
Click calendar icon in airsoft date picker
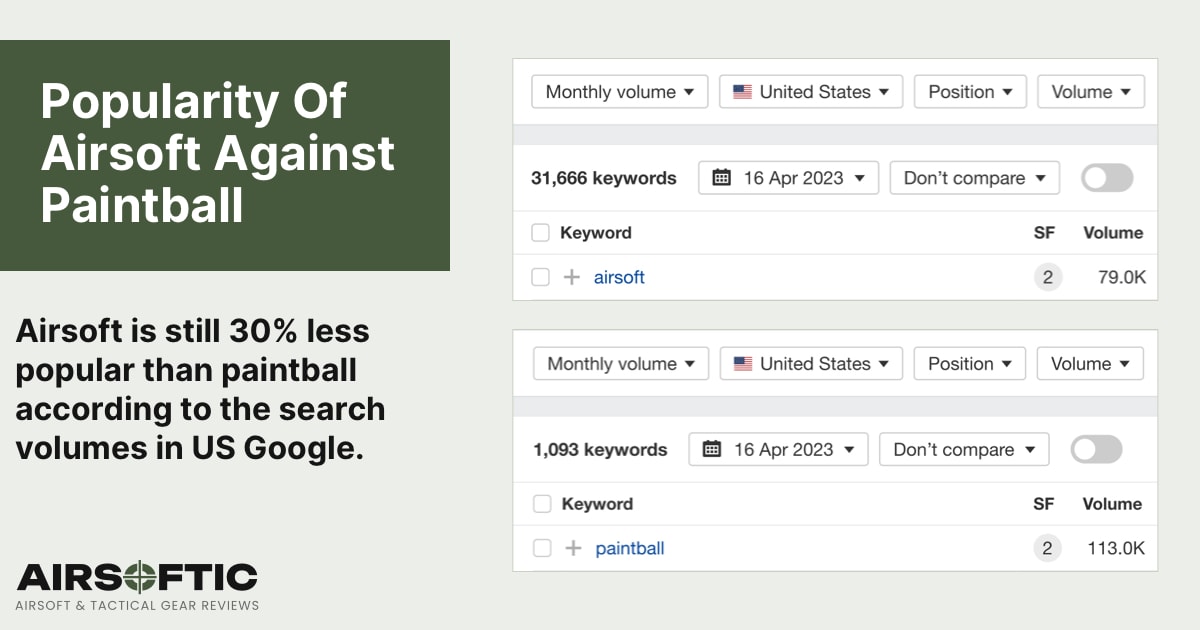(x=721, y=178)
